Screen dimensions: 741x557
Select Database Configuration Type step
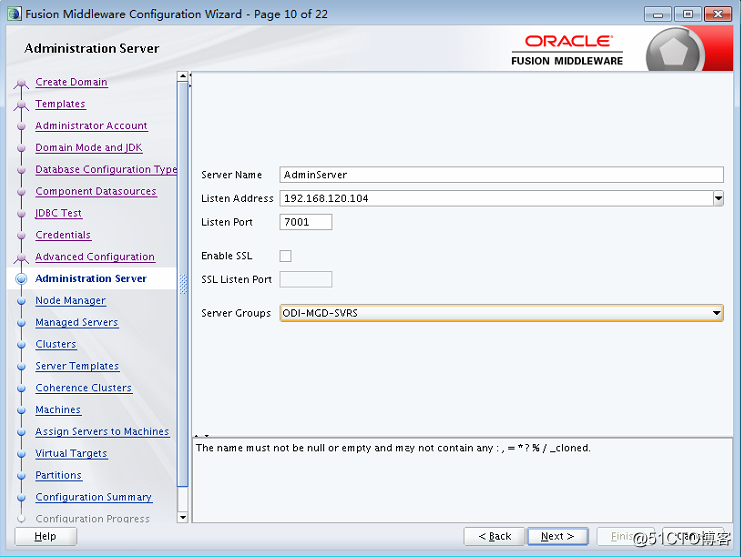106,169
